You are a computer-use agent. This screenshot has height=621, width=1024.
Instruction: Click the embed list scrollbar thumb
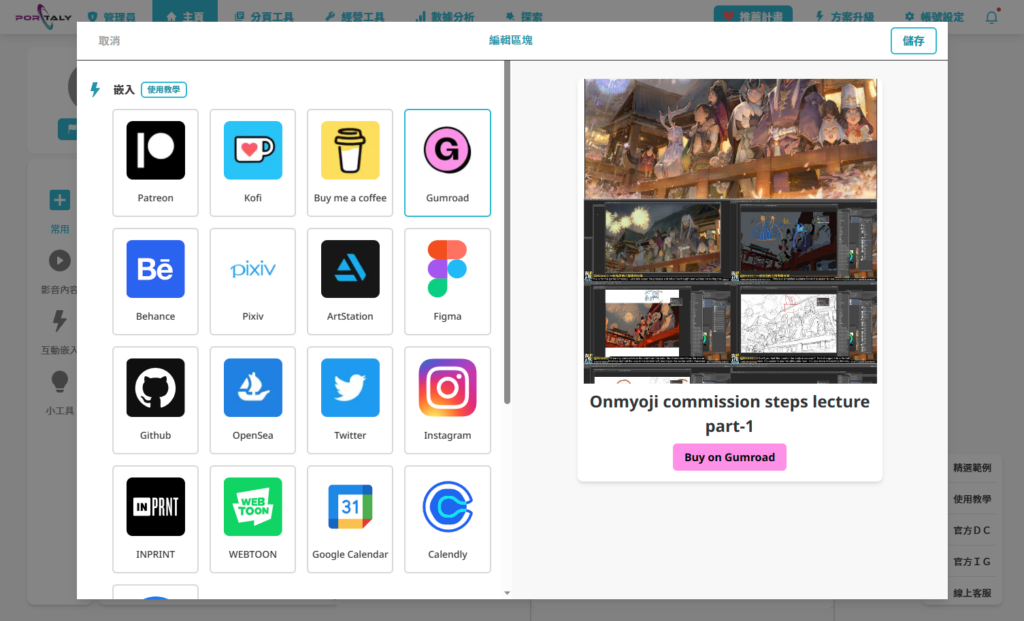(x=507, y=232)
